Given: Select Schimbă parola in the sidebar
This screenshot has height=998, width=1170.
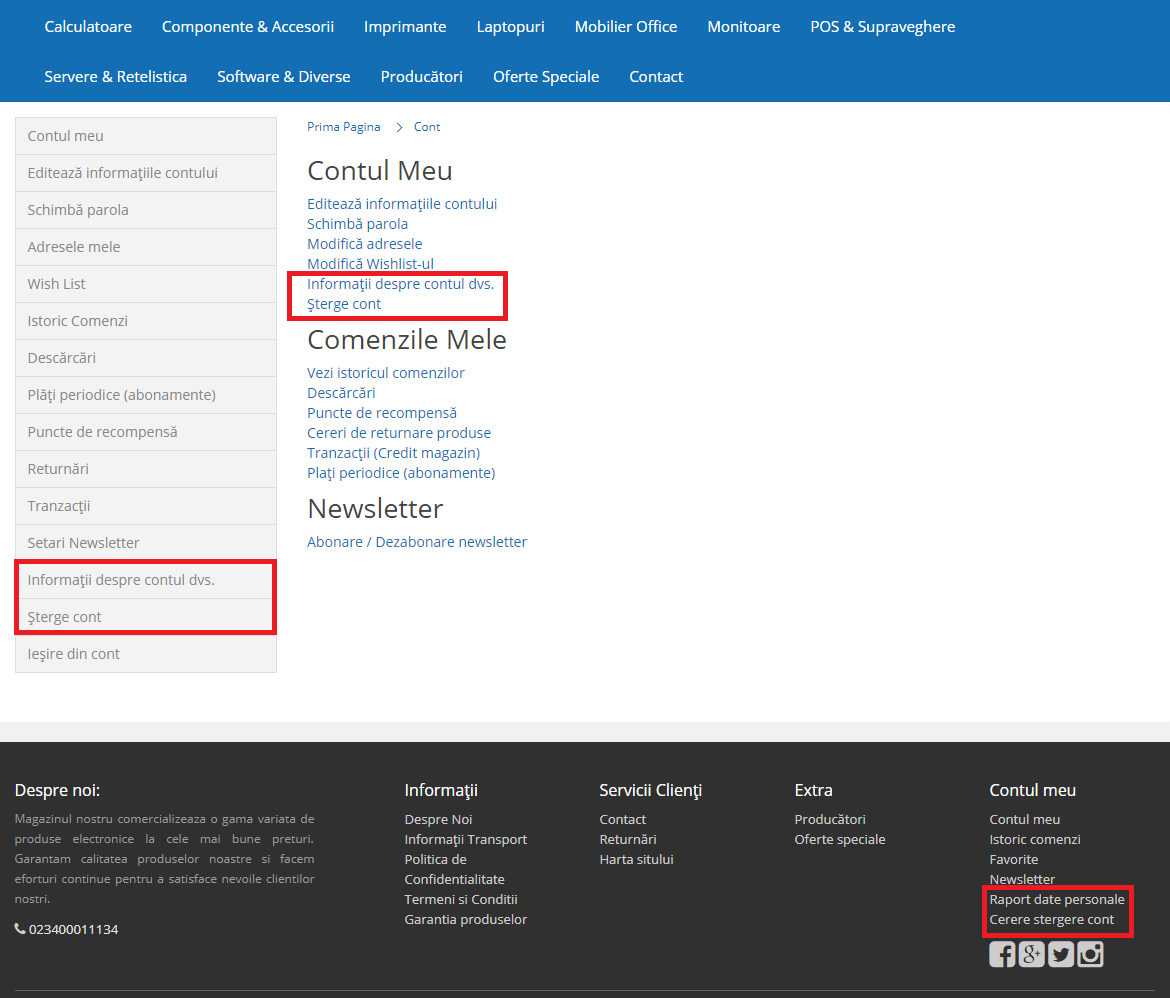Looking at the screenshot, I should tap(78, 210).
